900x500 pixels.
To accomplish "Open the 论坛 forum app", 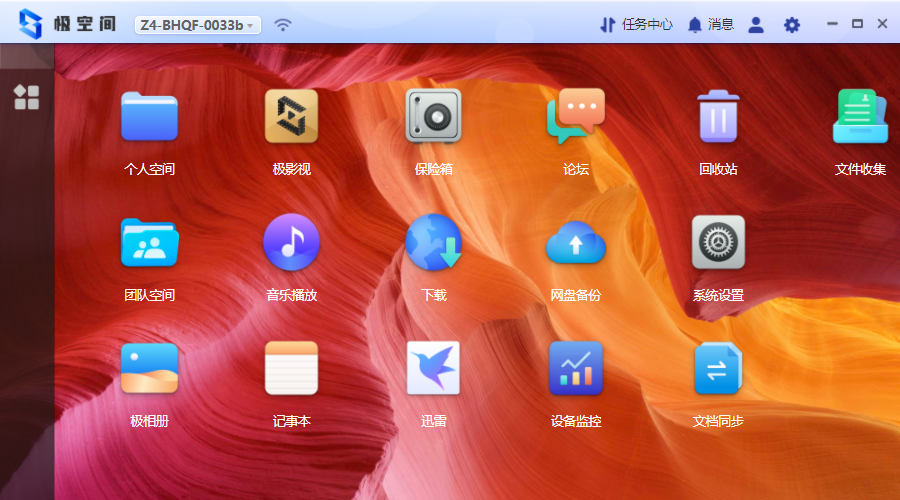I will pyautogui.click(x=576, y=117).
